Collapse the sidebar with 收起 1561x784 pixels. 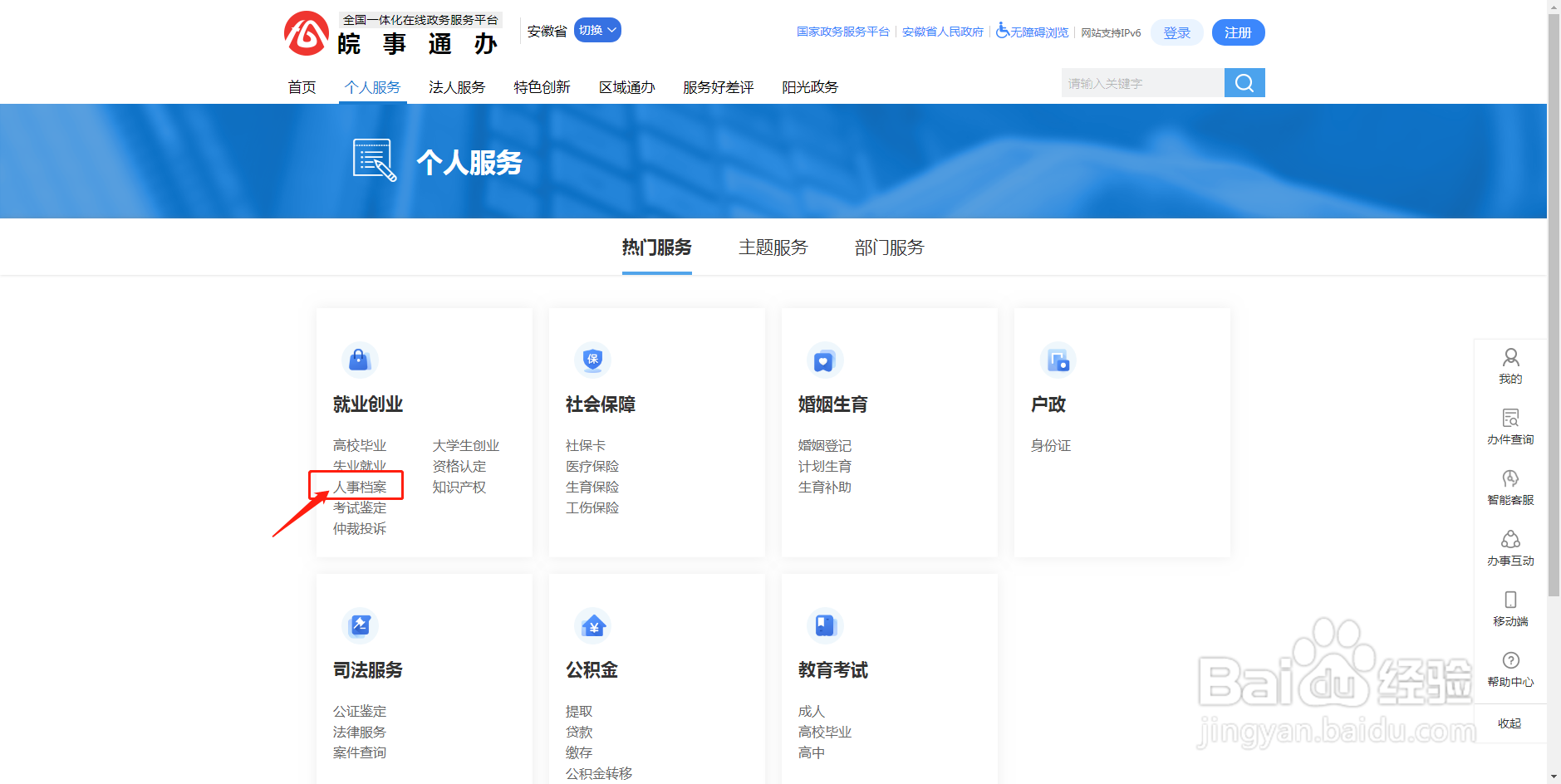tap(1509, 723)
